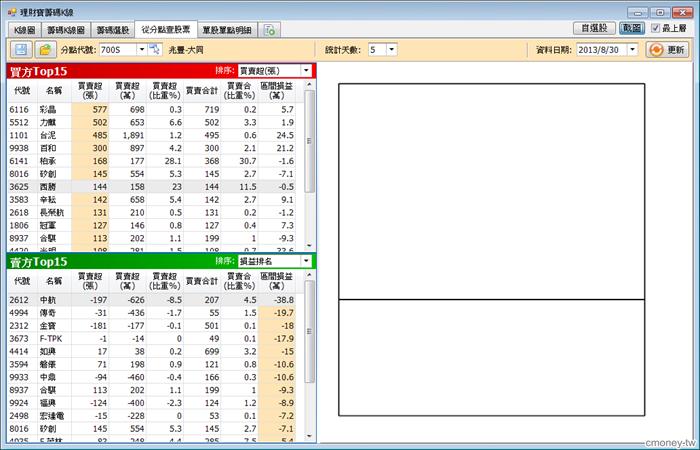Open the 統計天數 dropdown arrow
Viewport: 700px width, 450px height.
tap(392, 49)
